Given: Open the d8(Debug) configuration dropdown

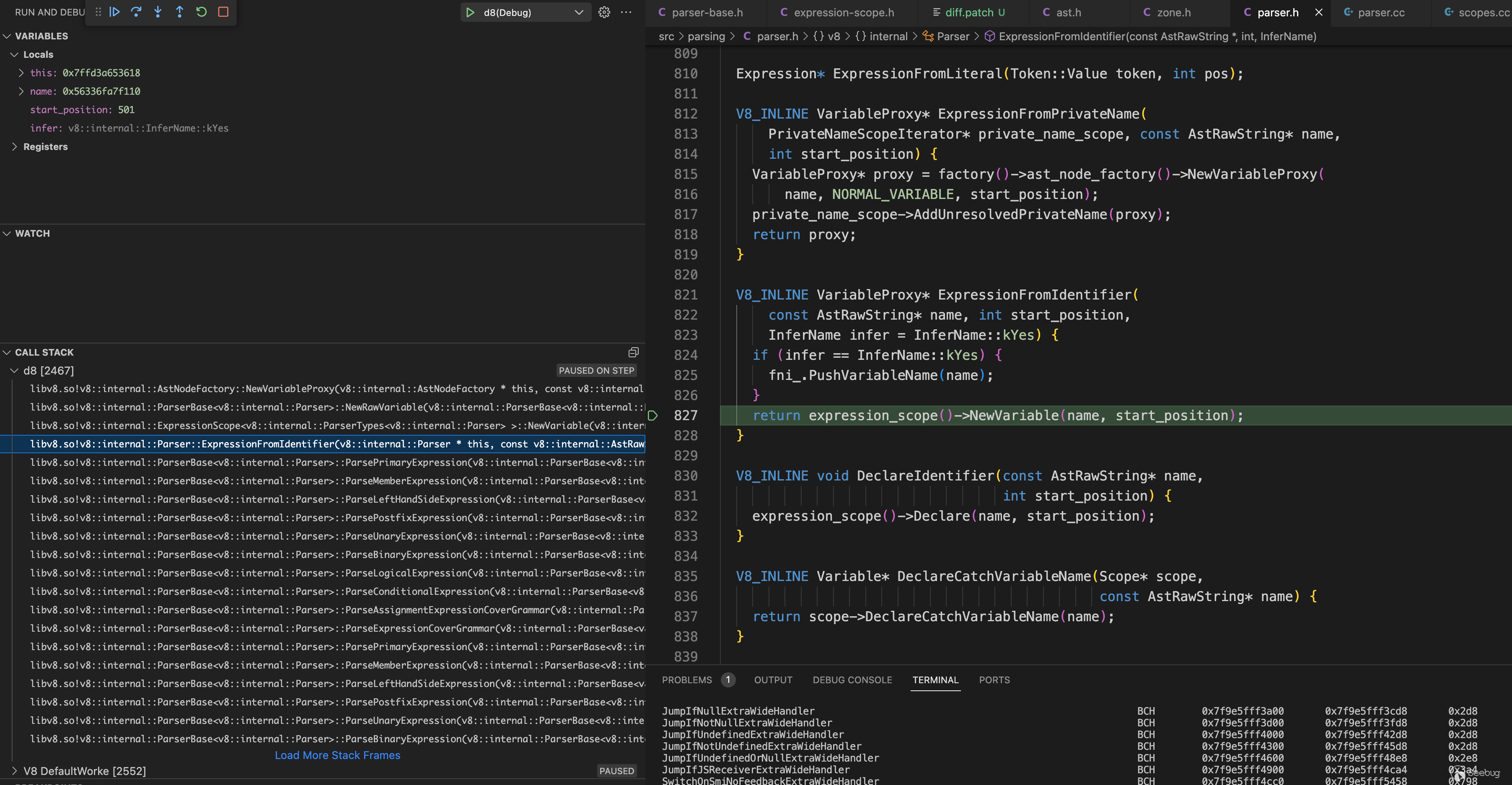Looking at the screenshot, I should 578,12.
